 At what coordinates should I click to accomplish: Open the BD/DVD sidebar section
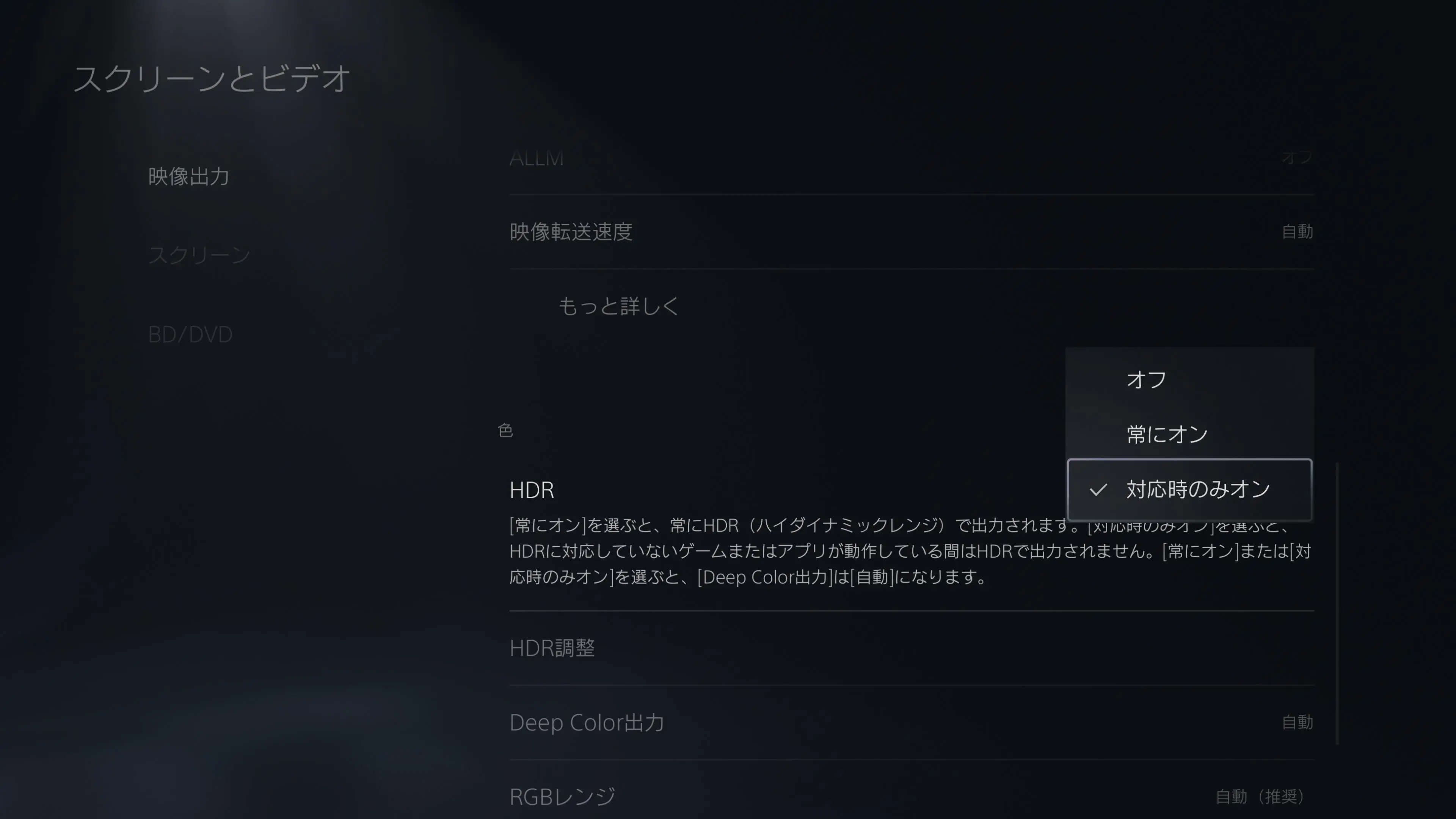190,334
